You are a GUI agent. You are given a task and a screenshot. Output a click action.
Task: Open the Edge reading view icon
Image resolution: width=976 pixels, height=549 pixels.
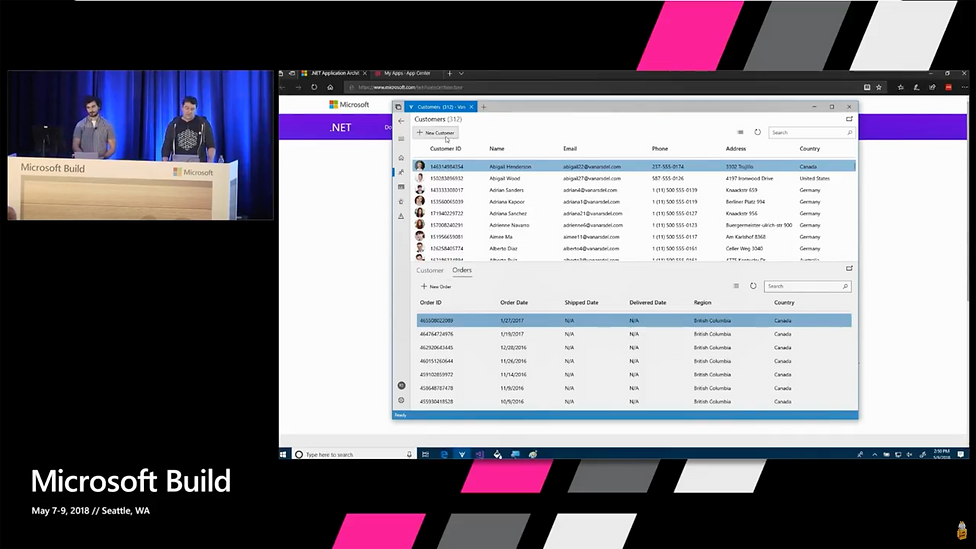point(867,87)
